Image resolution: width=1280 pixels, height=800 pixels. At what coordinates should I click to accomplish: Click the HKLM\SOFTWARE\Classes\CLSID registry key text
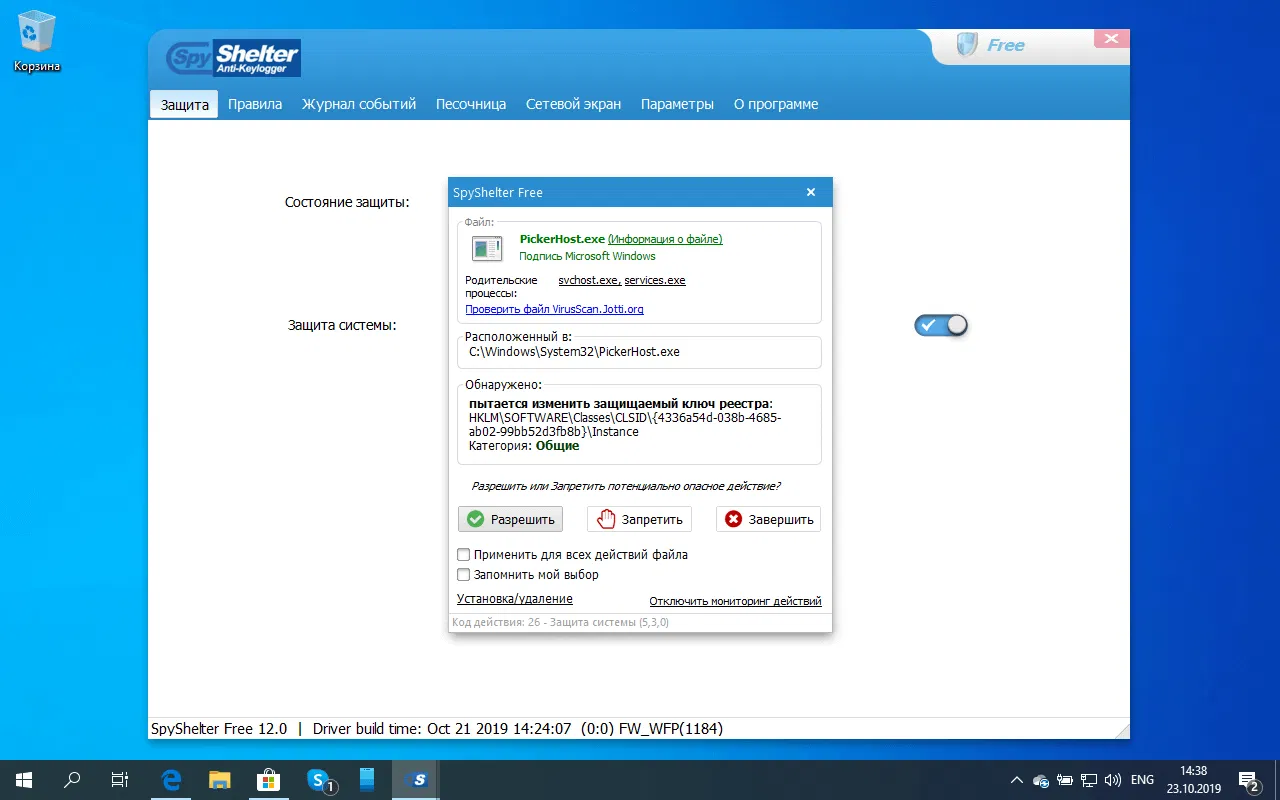(x=625, y=425)
